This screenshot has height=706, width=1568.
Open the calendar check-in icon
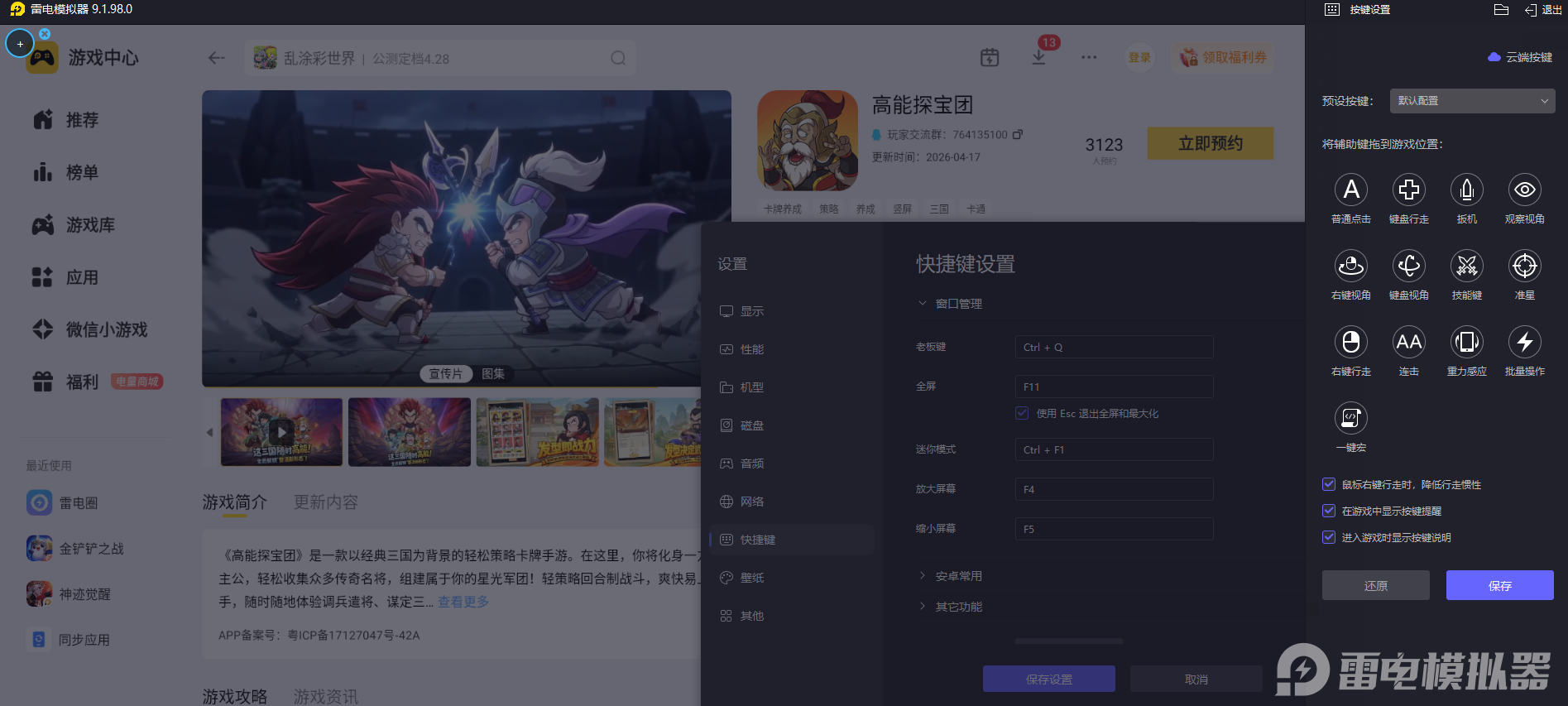coord(990,57)
